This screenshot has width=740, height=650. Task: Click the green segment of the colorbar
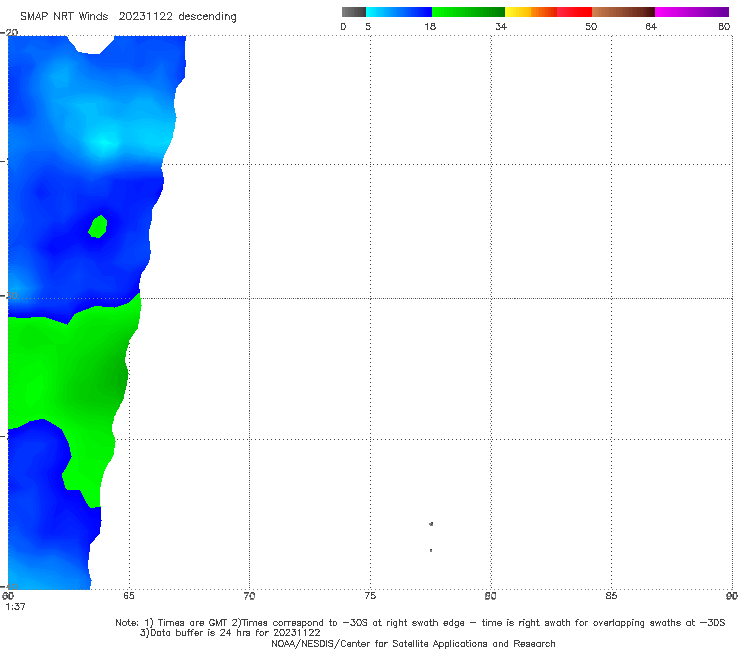[468, 12]
